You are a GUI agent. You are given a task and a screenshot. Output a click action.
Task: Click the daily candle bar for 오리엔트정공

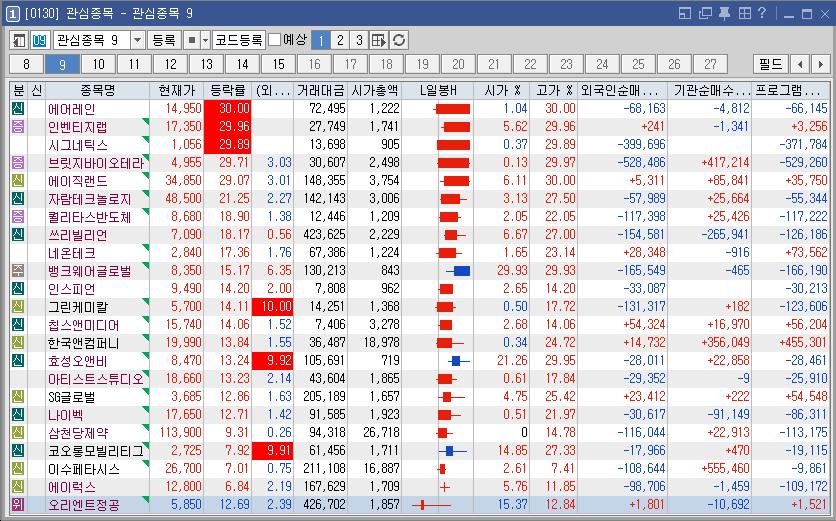431,504
